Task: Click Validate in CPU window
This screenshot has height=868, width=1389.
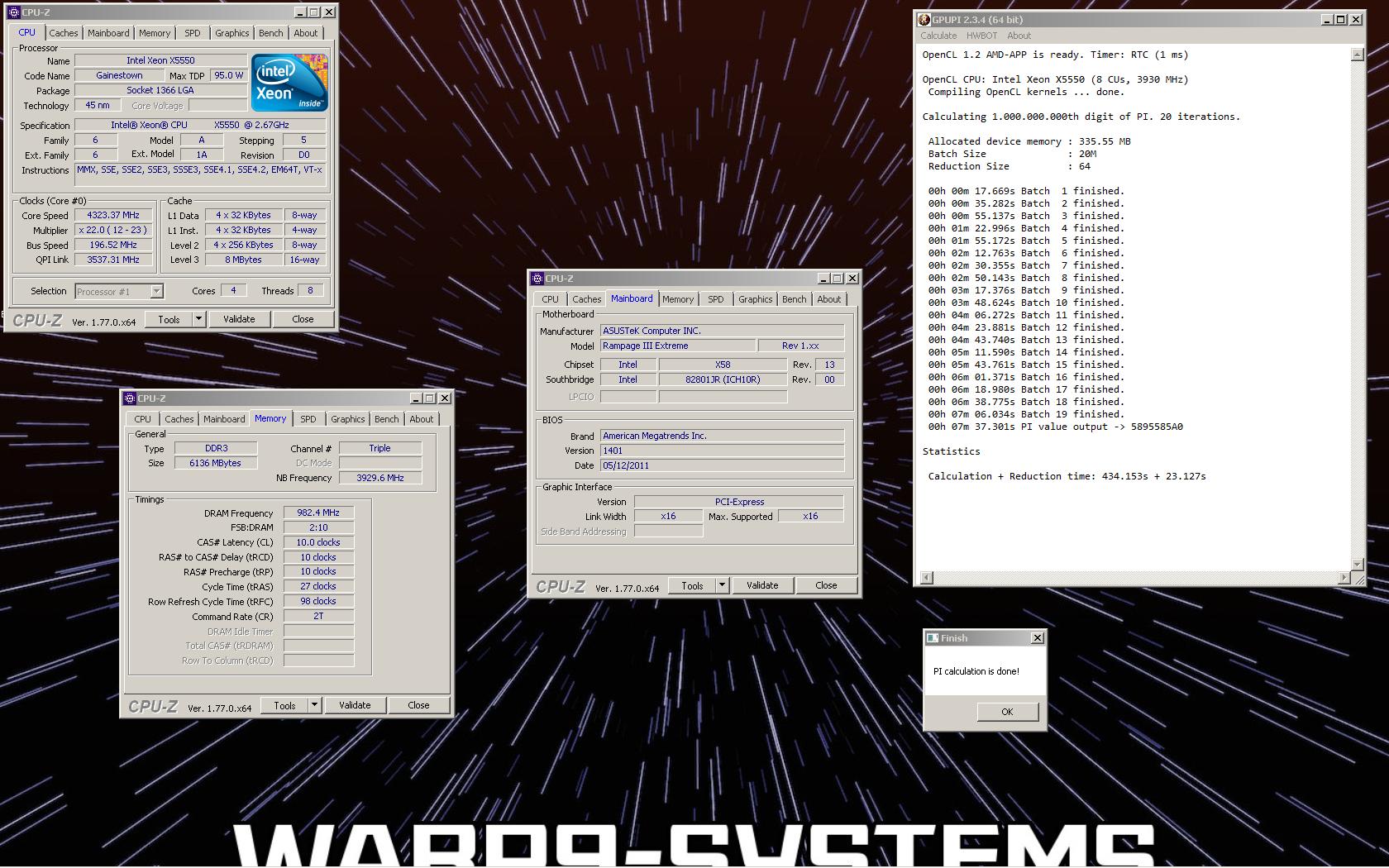Action: tap(239, 319)
